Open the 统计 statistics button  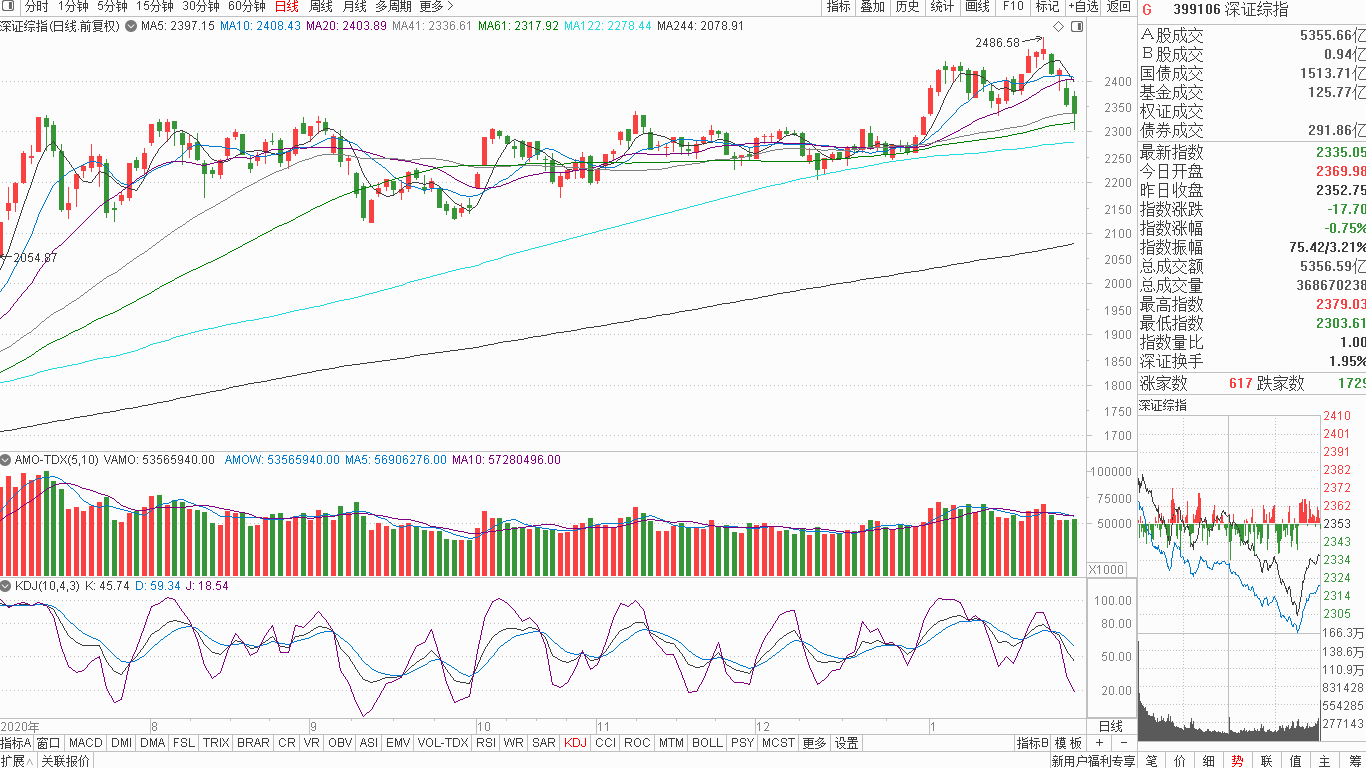click(x=942, y=7)
